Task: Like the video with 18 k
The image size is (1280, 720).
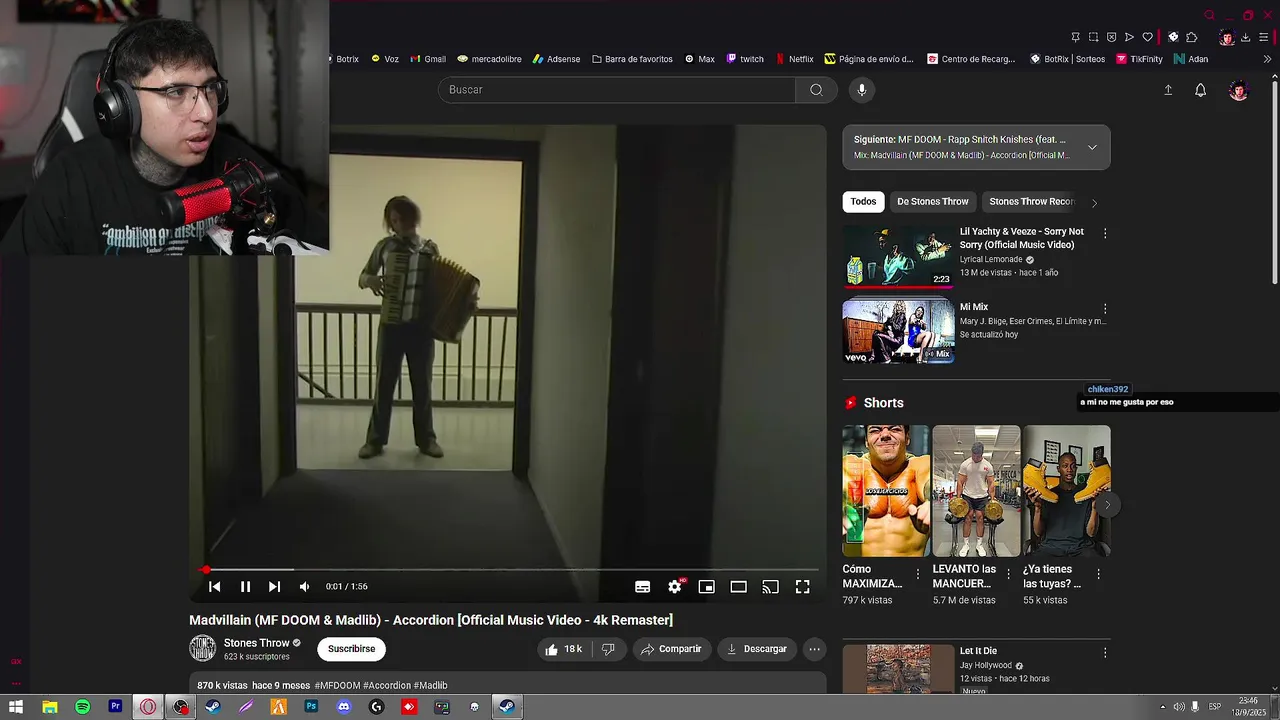Action: tap(563, 649)
